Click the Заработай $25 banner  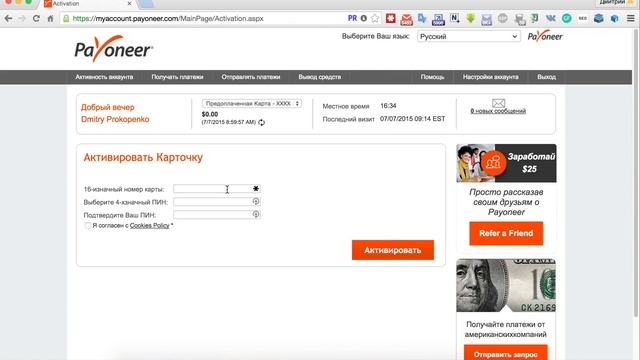(x=506, y=163)
